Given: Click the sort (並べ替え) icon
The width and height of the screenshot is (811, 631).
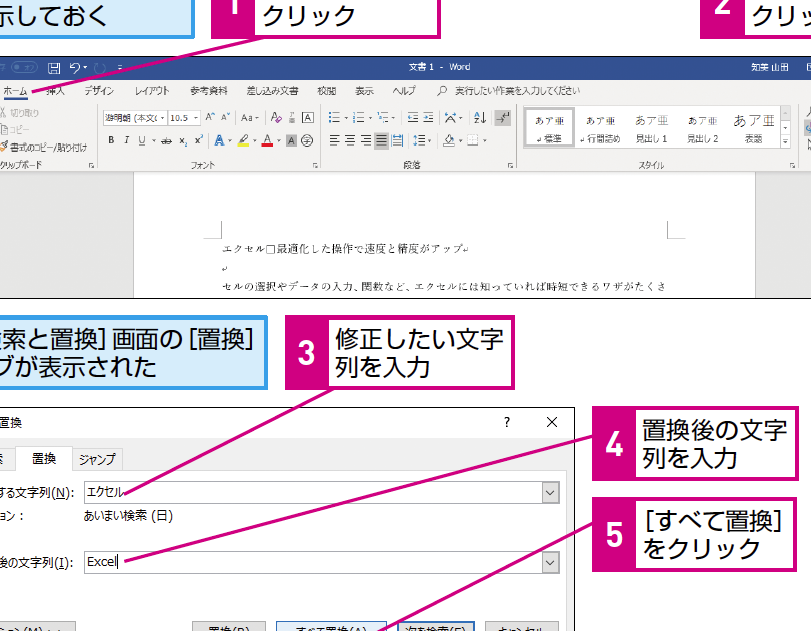Looking at the screenshot, I should pyautogui.click(x=479, y=117).
